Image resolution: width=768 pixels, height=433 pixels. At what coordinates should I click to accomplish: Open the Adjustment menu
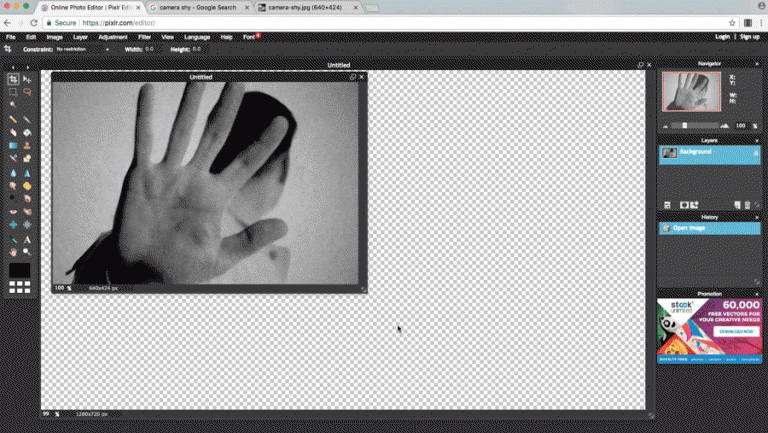point(113,37)
